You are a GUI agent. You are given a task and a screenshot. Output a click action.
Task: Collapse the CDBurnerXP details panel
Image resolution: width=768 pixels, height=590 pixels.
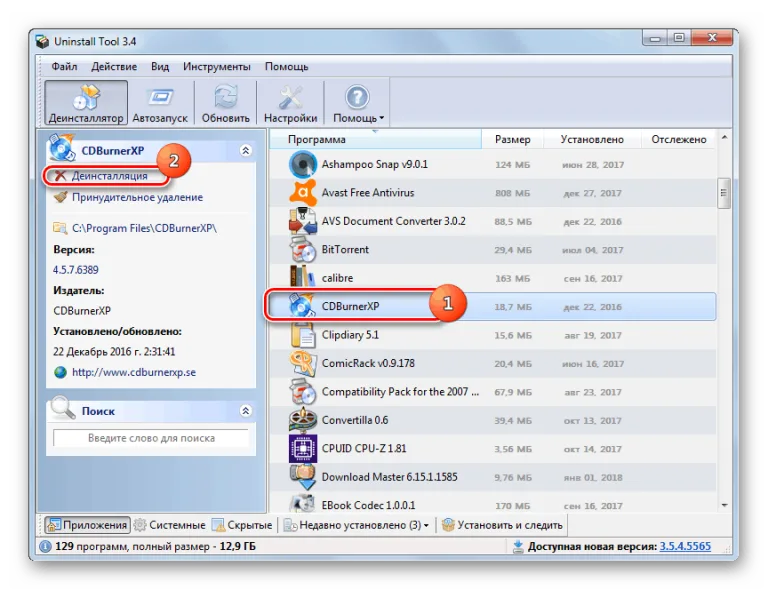tap(246, 150)
